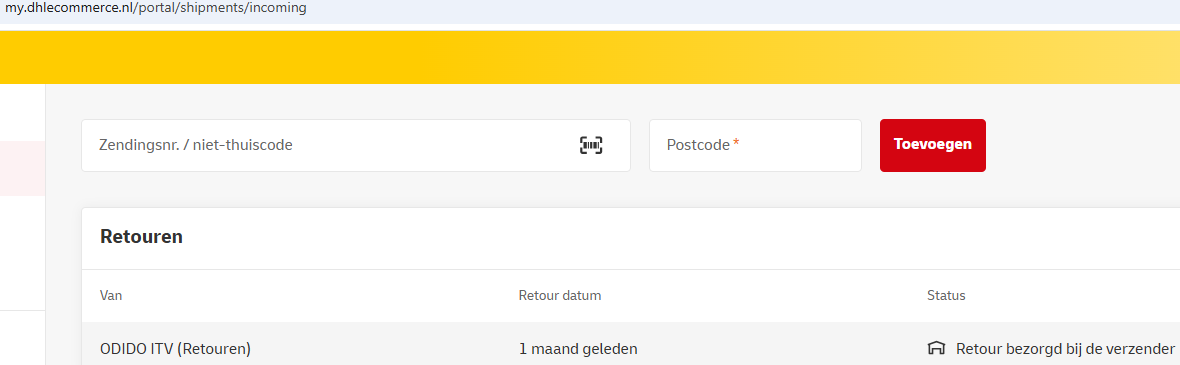Click the red Toevoegen button
The width and height of the screenshot is (1180, 365).
tap(932, 145)
